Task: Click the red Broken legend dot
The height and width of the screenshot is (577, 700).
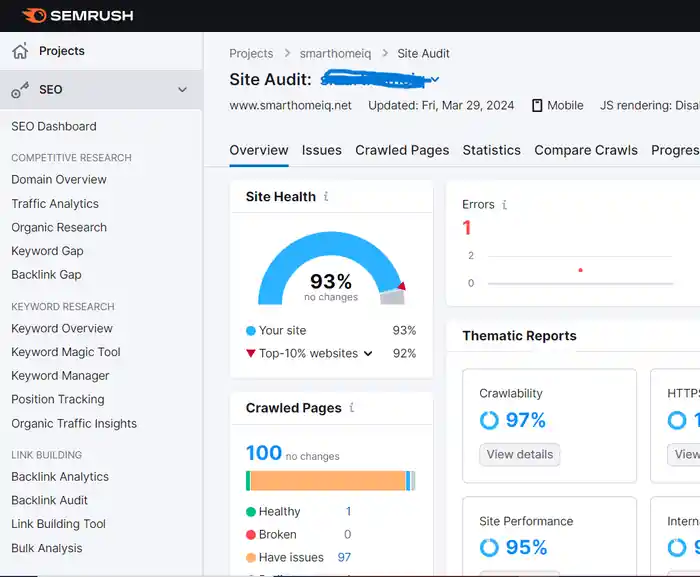Action: pyautogui.click(x=251, y=535)
